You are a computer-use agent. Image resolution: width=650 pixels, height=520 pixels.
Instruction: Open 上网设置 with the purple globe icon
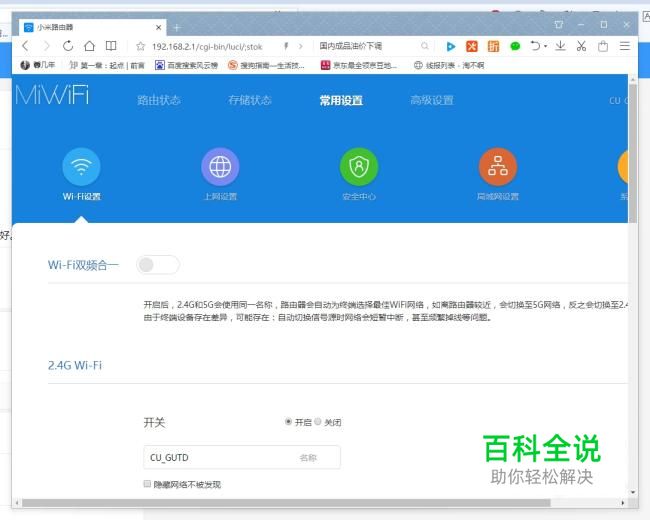coord(220,175)
